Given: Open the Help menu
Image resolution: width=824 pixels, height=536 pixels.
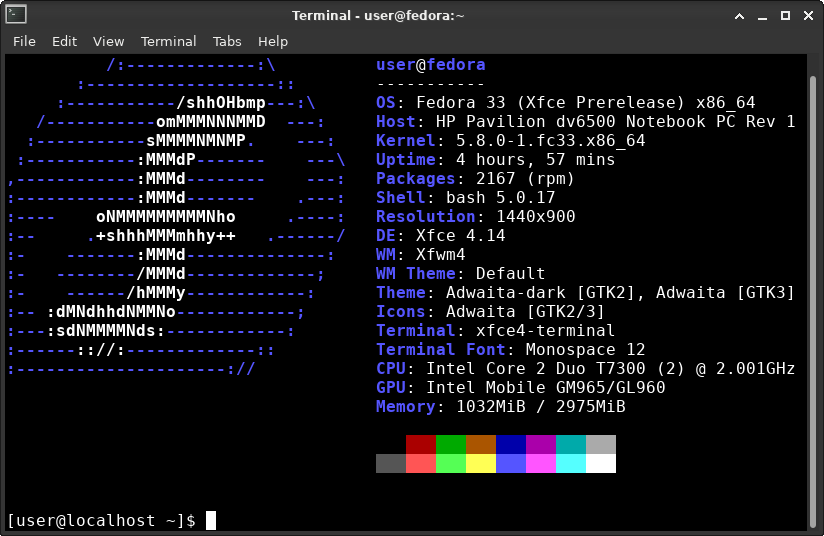Looking at the screenshot, I should (x=273, y=42).
